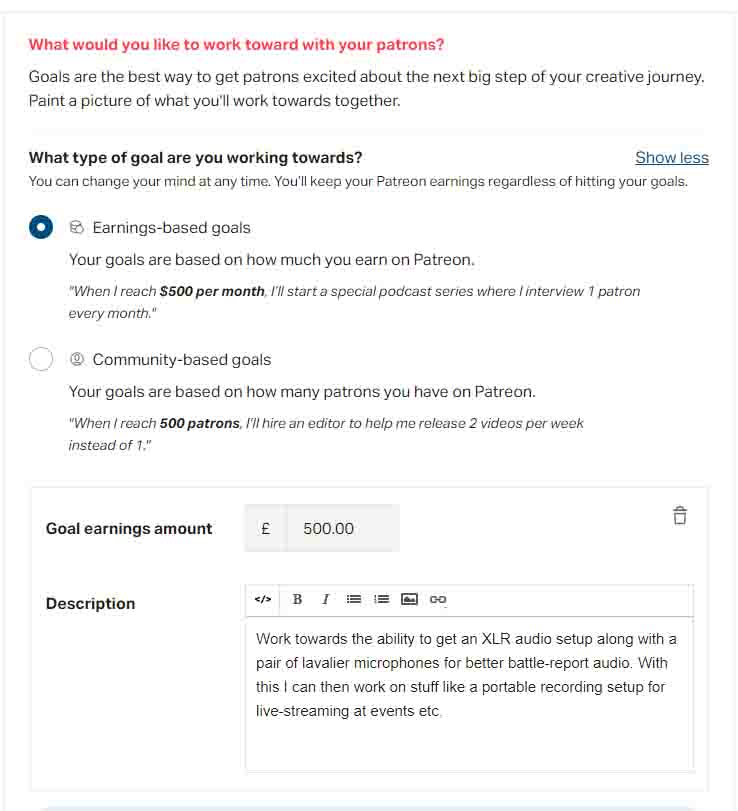
Task: Delete the goal using the trash icon
Action: click(680, 516)
